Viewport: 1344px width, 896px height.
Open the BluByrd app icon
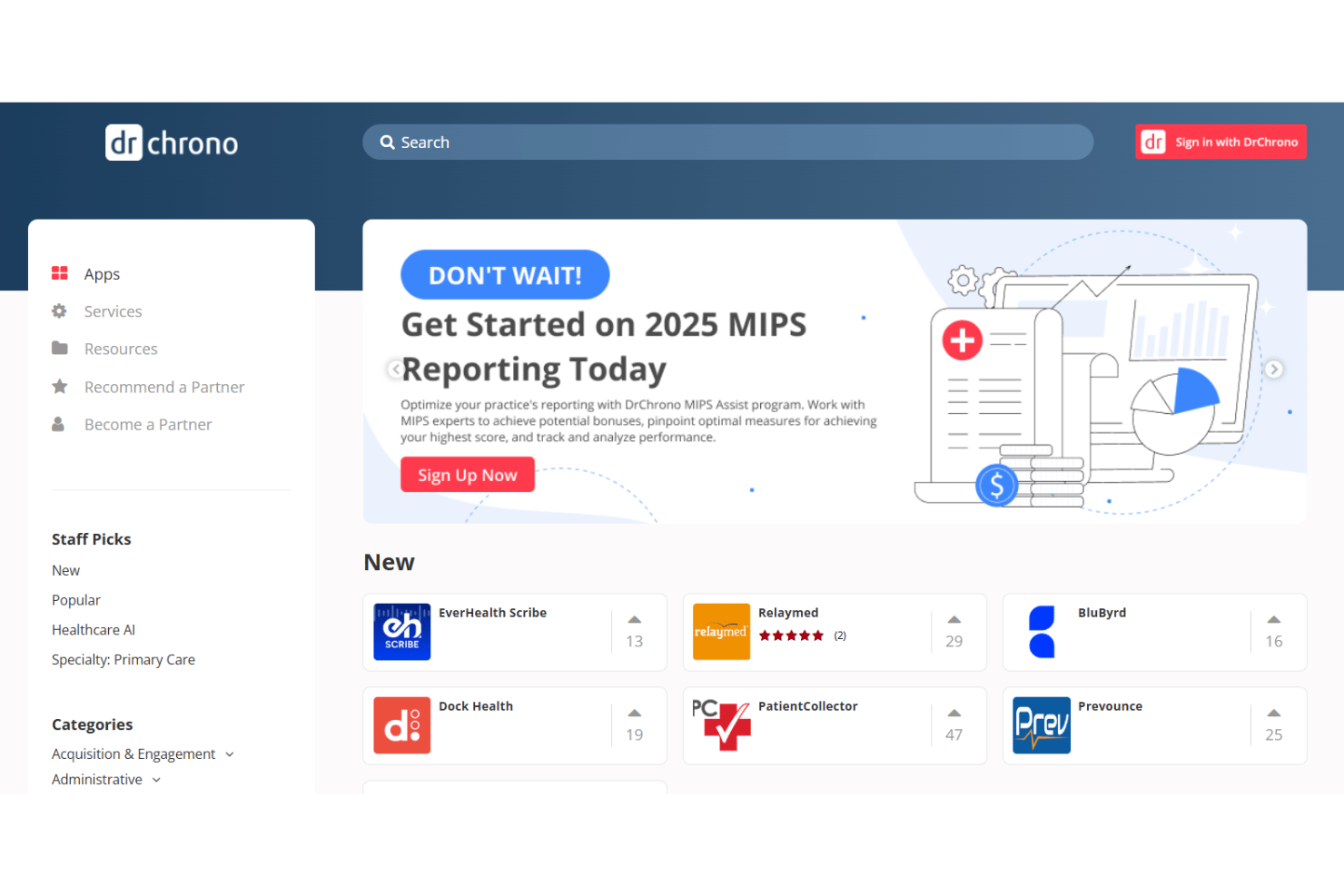[1042, 632]
